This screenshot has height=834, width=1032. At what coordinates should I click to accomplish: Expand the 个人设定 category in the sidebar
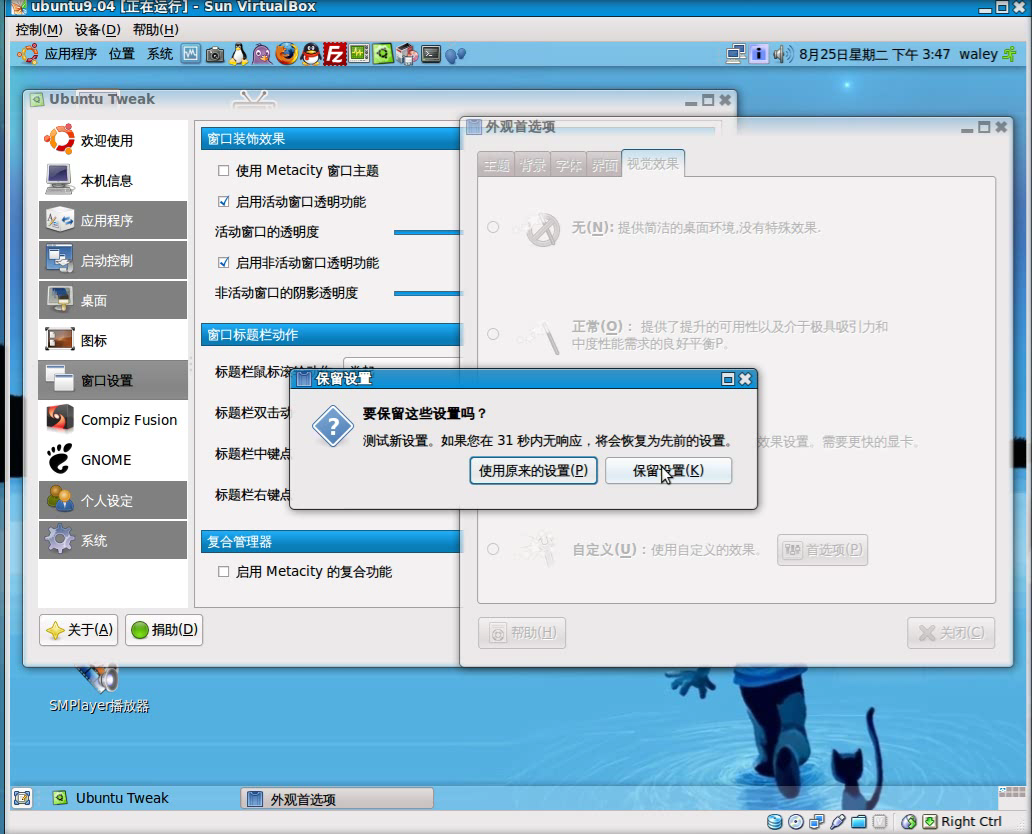[113, 500]
